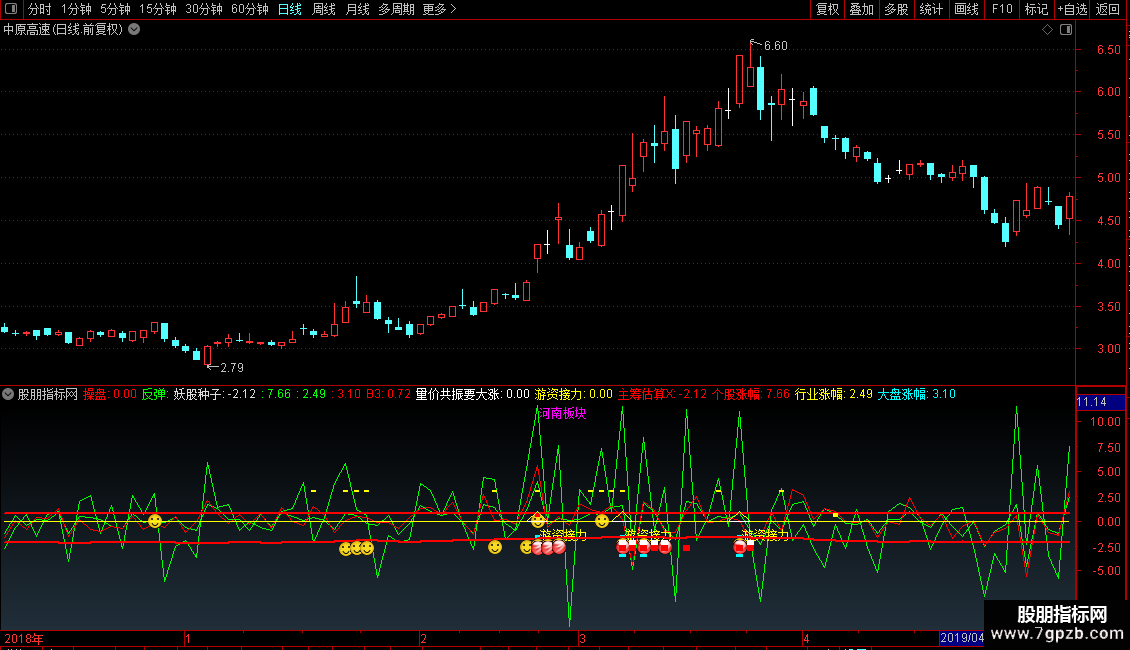Click the 妖股种子 indicator label
Viewport: 1130px width, 650px height.
pos(199,394)
